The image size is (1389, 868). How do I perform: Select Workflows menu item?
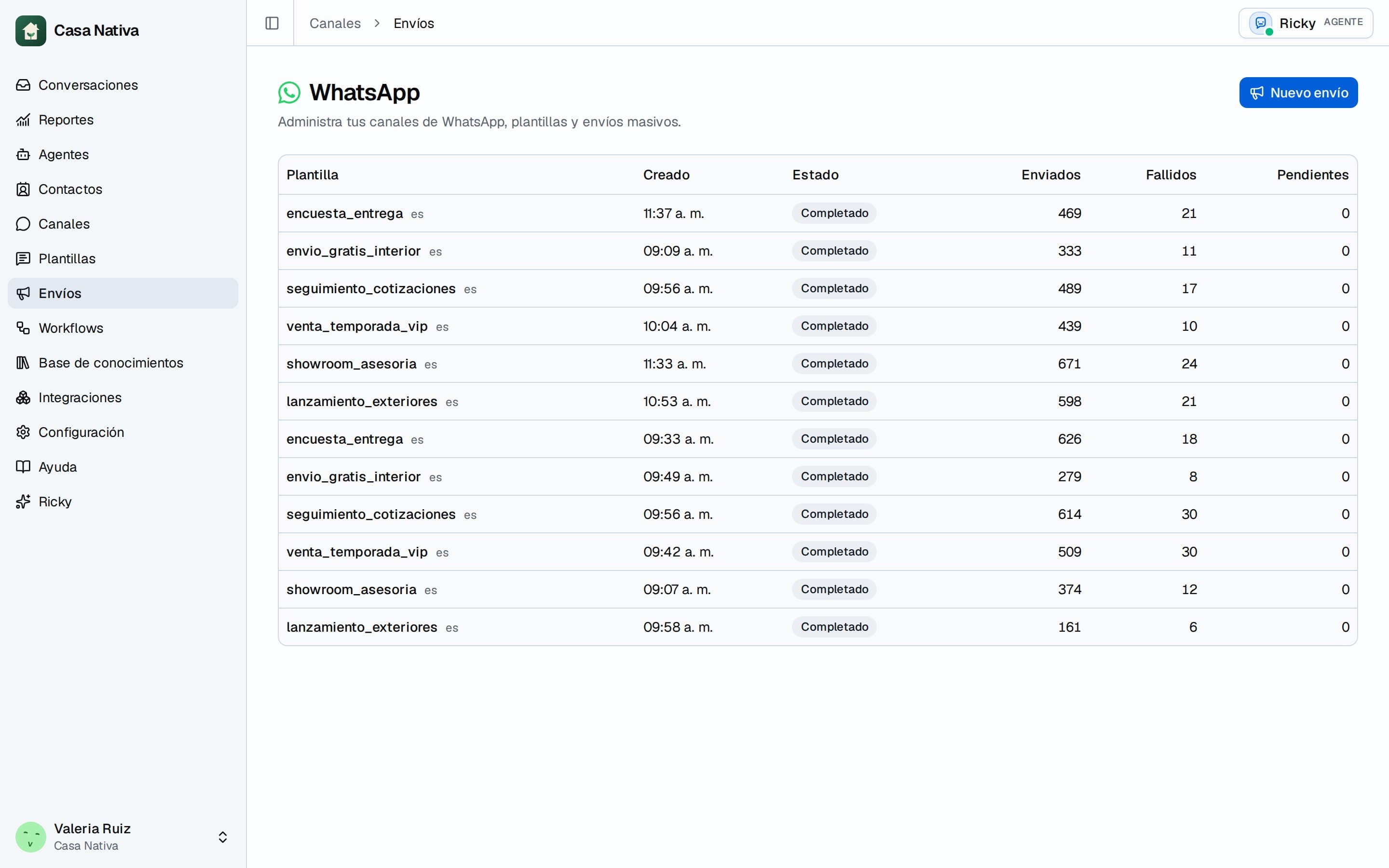[x=123, y=328]
